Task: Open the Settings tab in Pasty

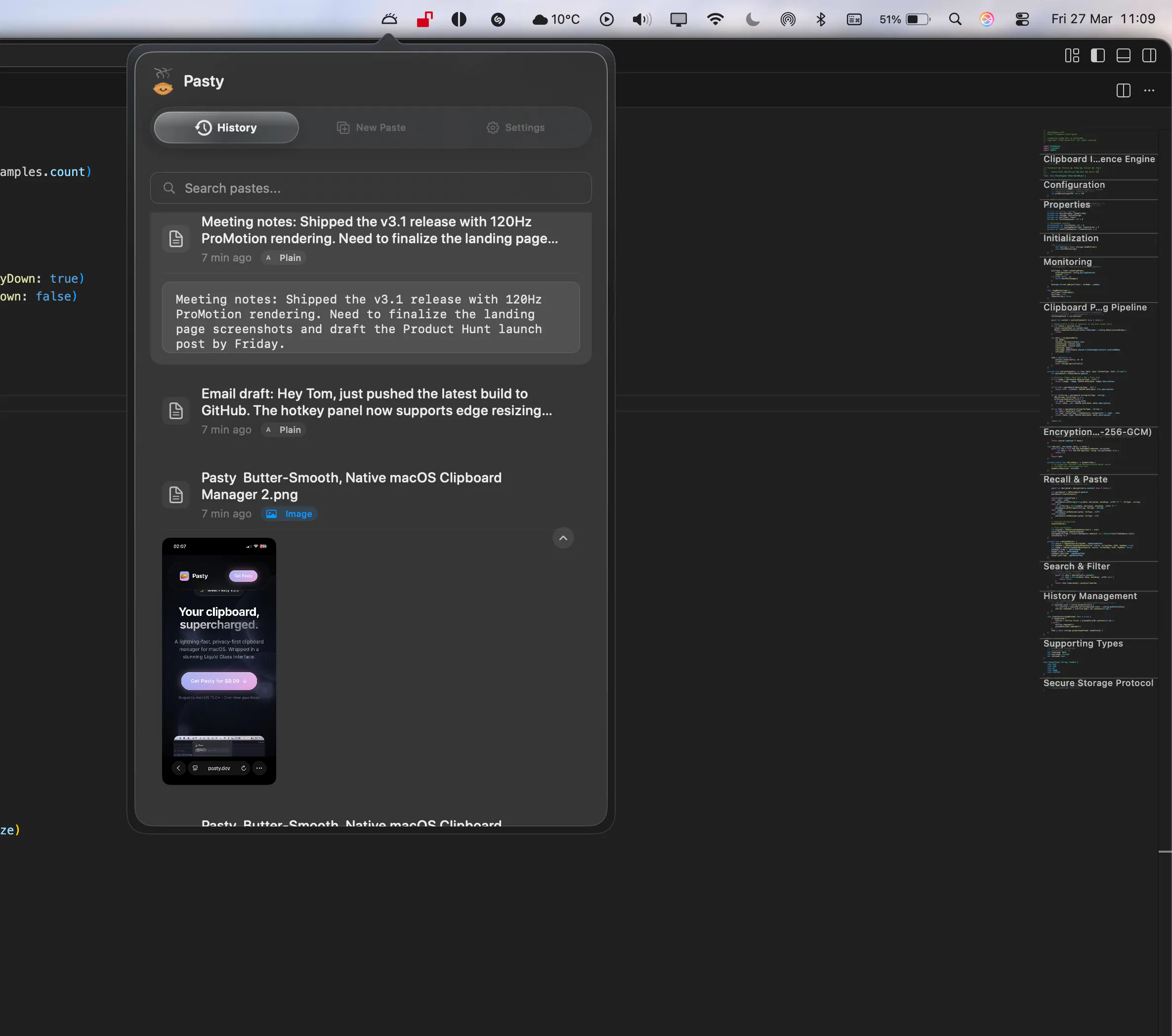Action: click(x=515, y=128)
